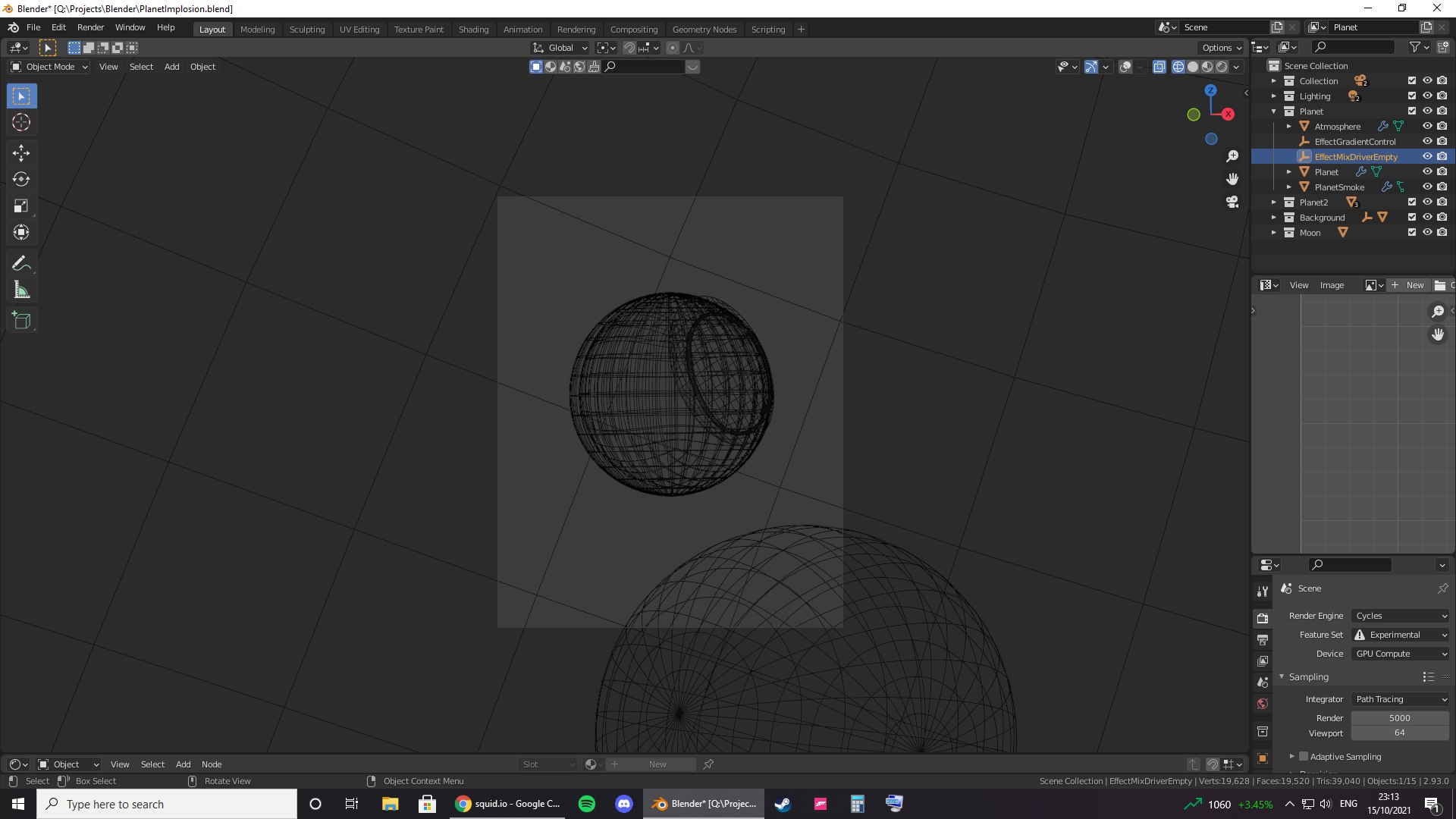Open the File menu

pos(33,27)
